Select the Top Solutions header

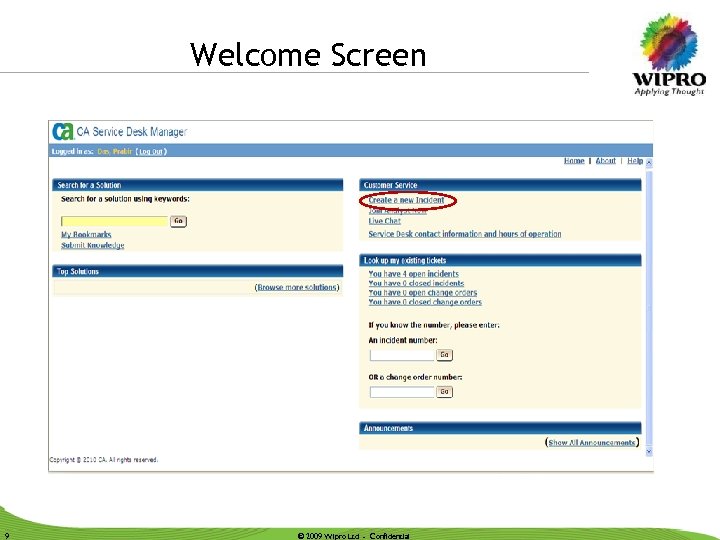[197, 271]
